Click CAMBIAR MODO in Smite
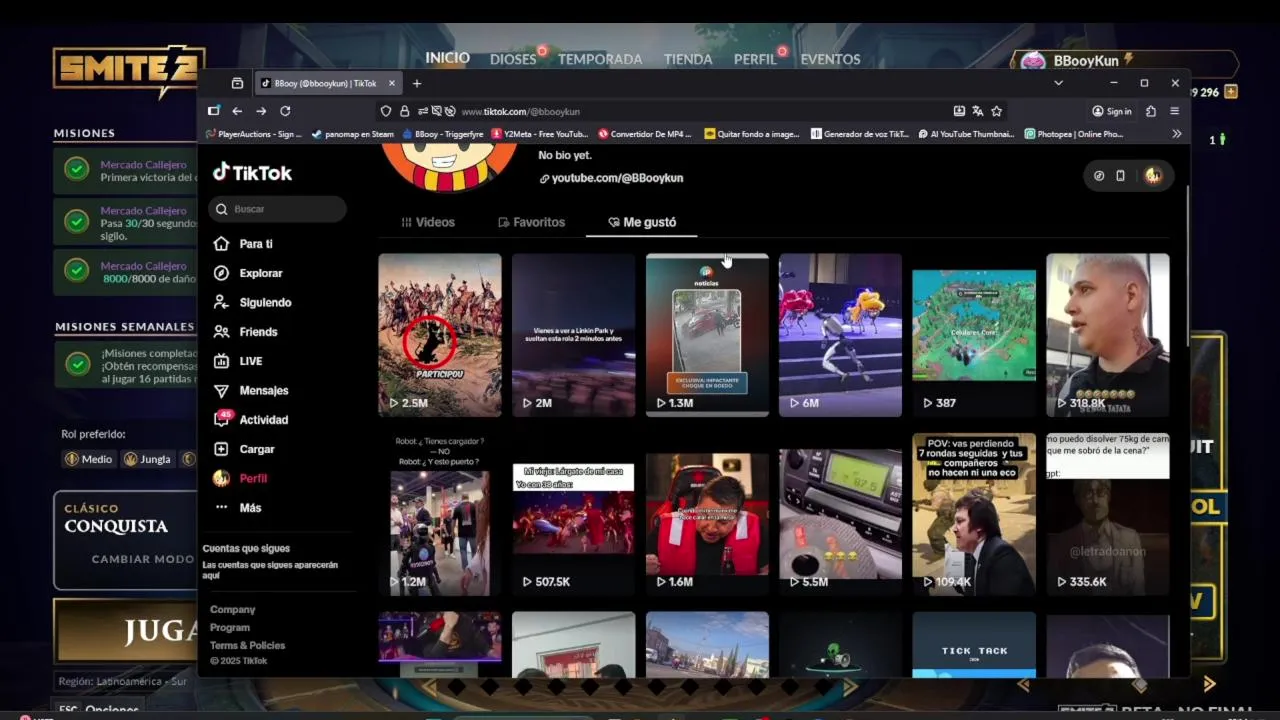The image size is (1280, 720). point(142,559)
